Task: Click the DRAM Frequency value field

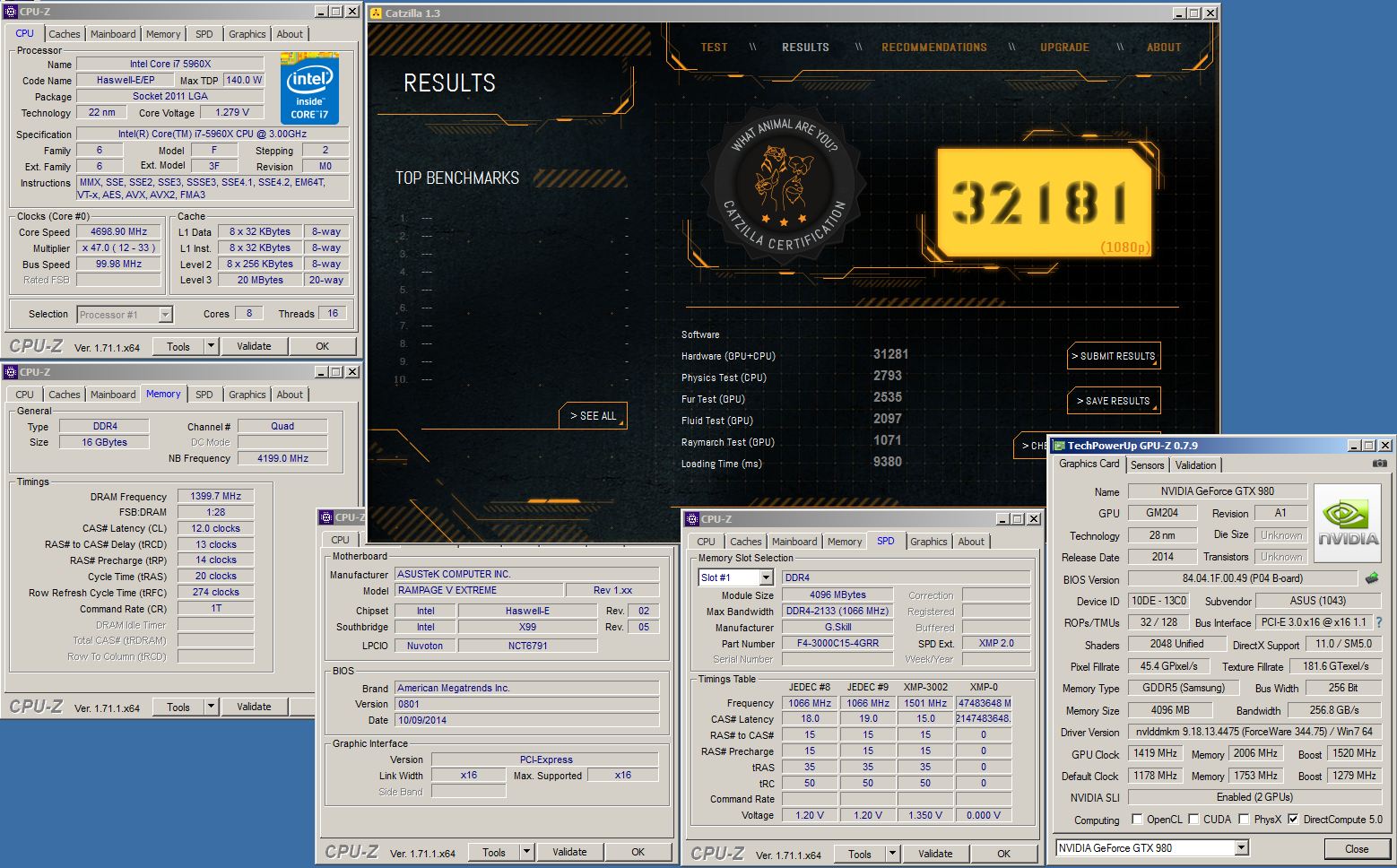Action: click(215, 496)
